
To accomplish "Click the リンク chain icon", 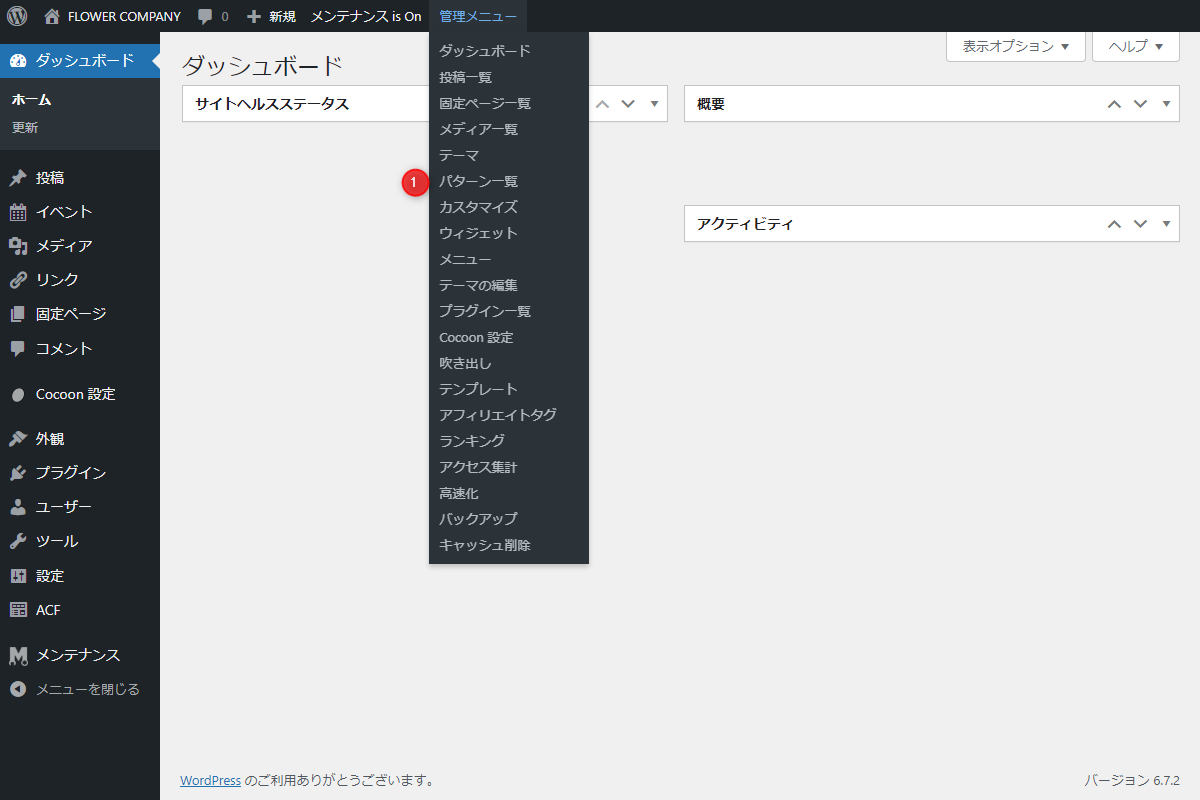I will [x=18, y=280].
